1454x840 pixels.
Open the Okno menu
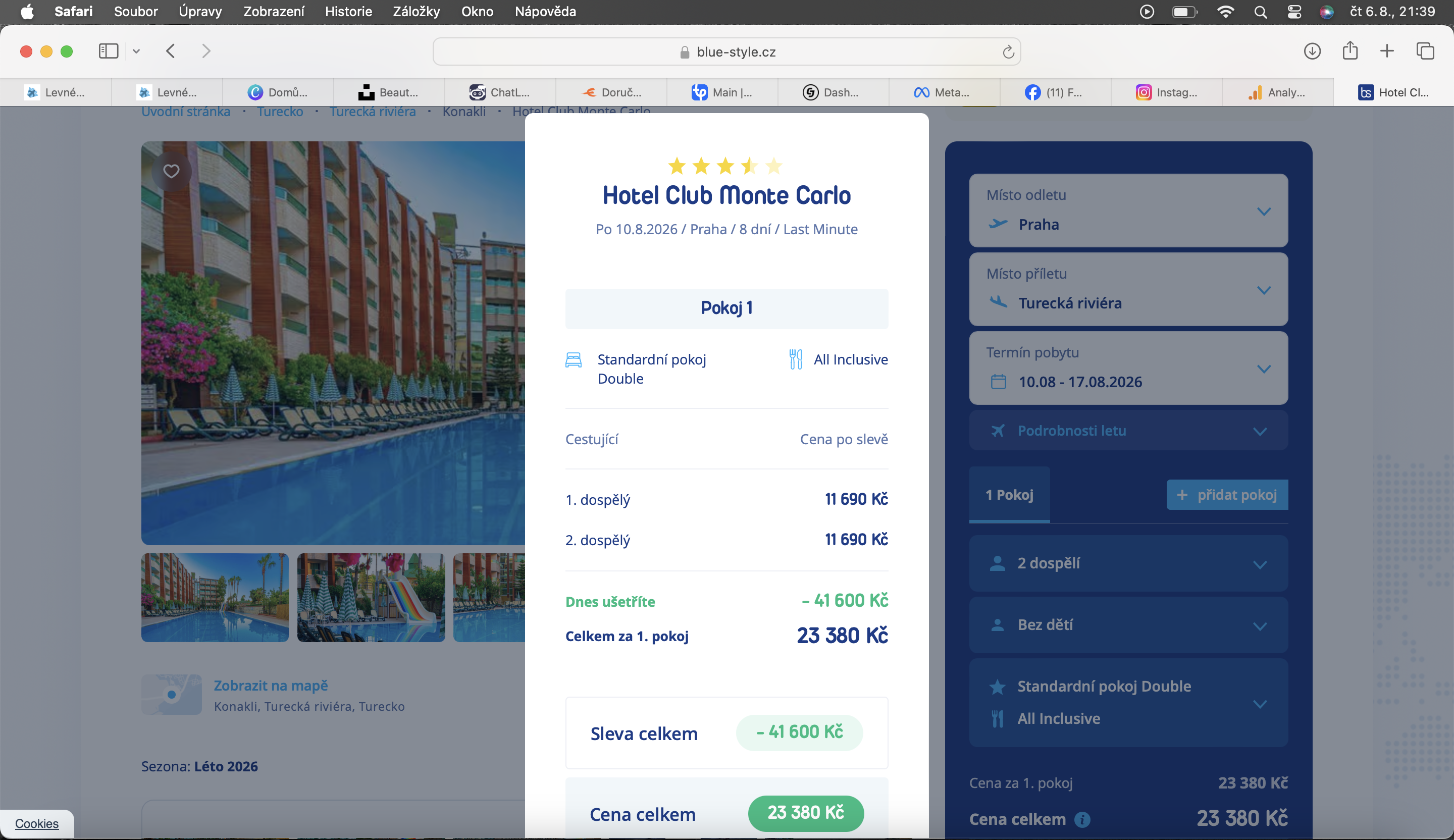[x=477, y=12]
